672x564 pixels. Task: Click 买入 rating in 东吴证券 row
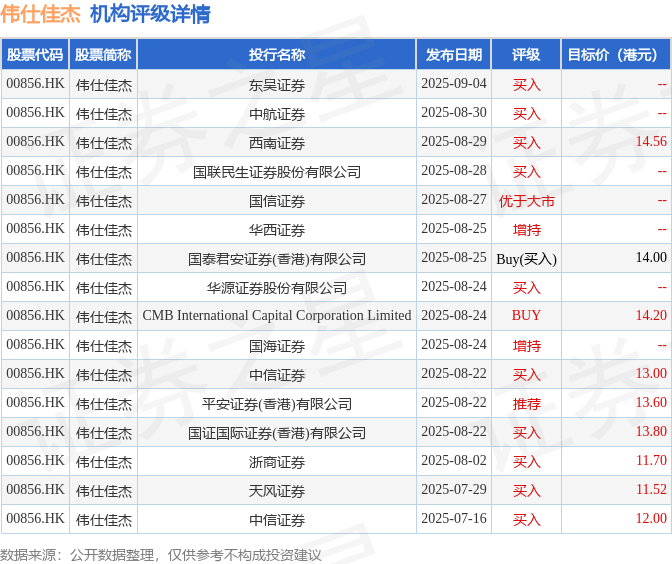(x=526, y=85)
